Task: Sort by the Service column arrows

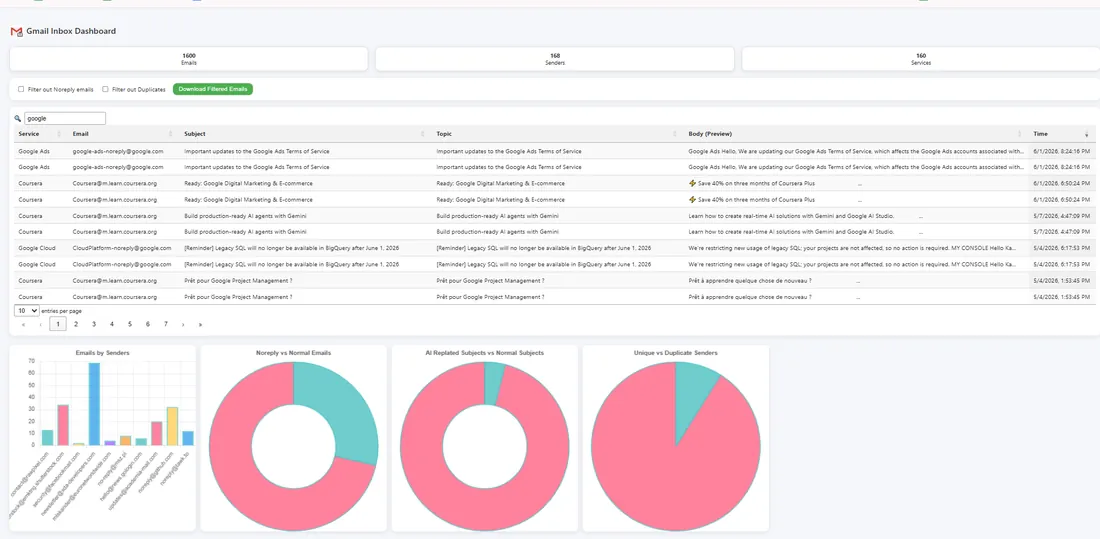Action: tap(59, 133)
